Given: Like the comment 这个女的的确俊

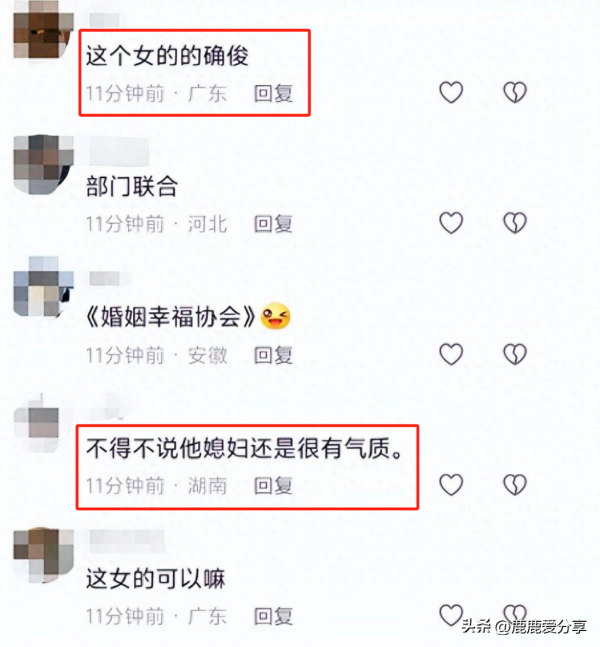Looking at the screenshot, I should pyautogui.click(x=451, y=92).
